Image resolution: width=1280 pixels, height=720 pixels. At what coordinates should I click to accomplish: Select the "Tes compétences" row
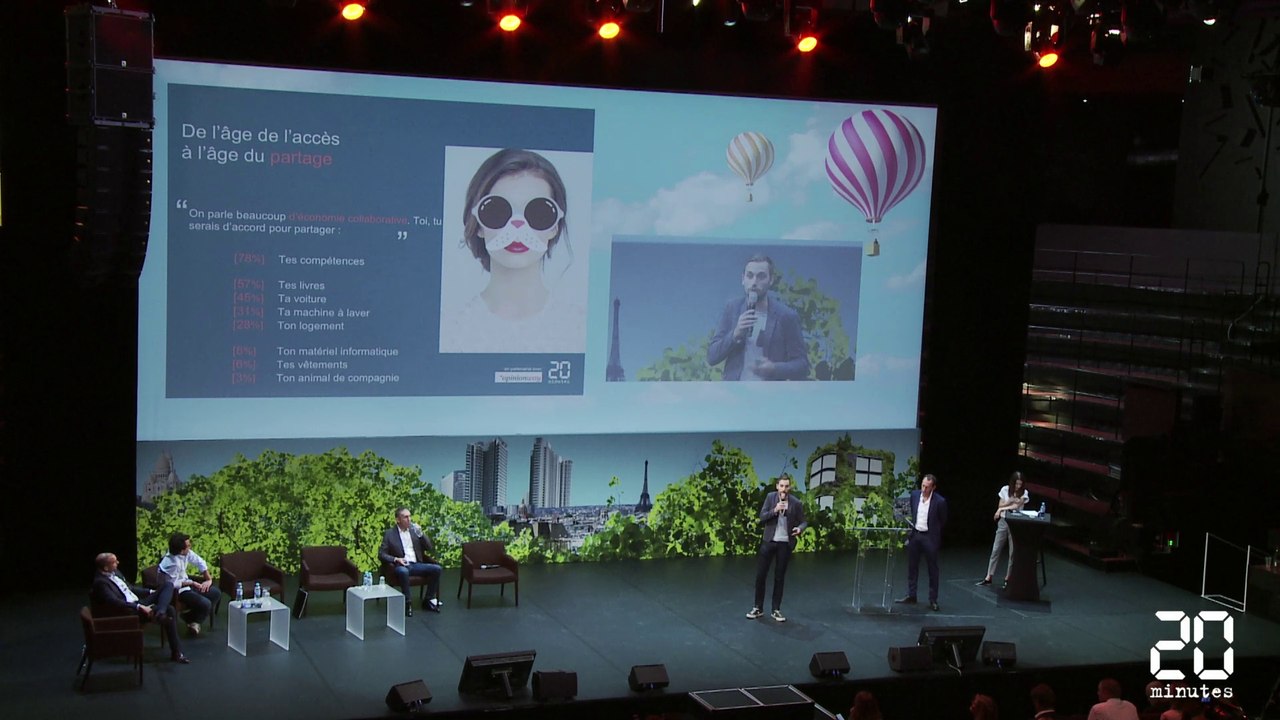299,261
